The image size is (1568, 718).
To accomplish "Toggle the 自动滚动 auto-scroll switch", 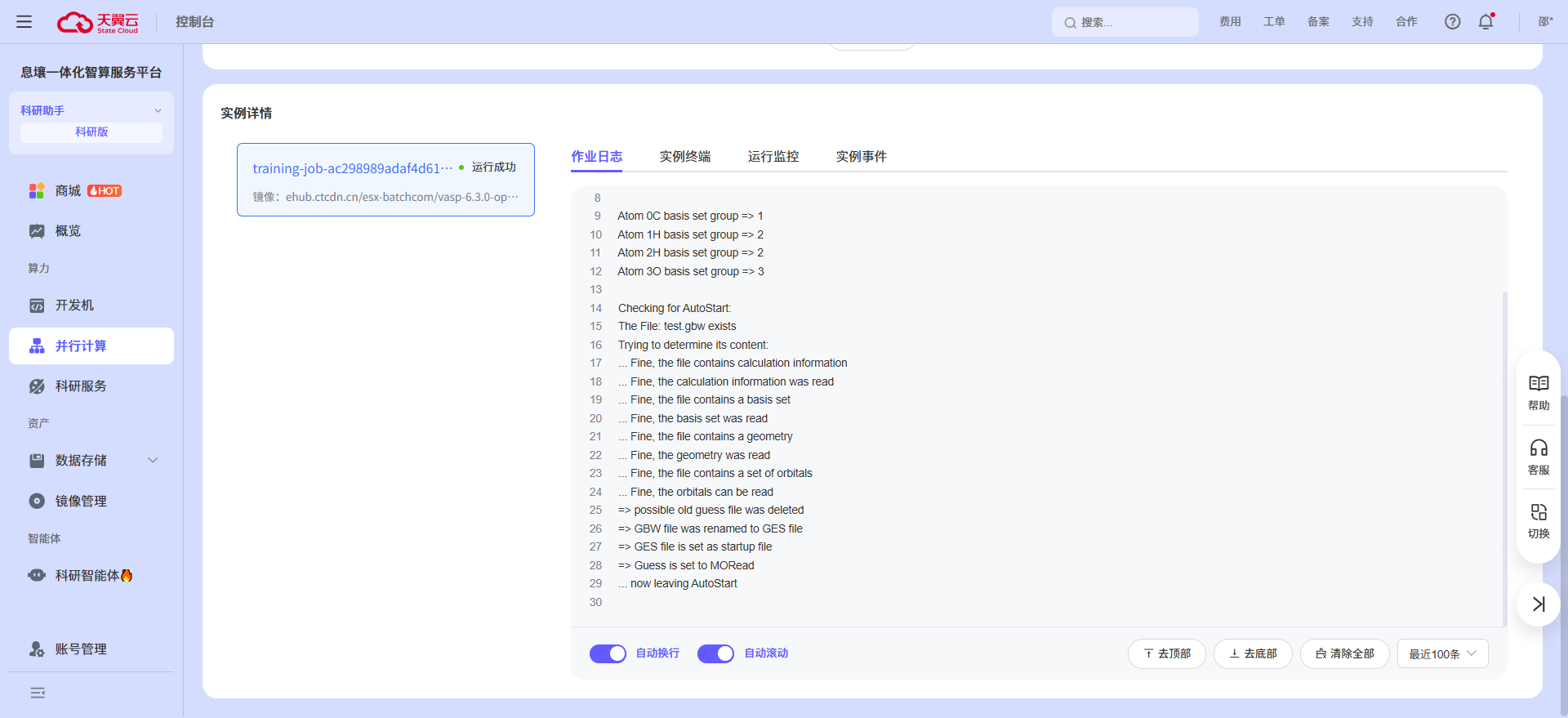I will point(715,653).
